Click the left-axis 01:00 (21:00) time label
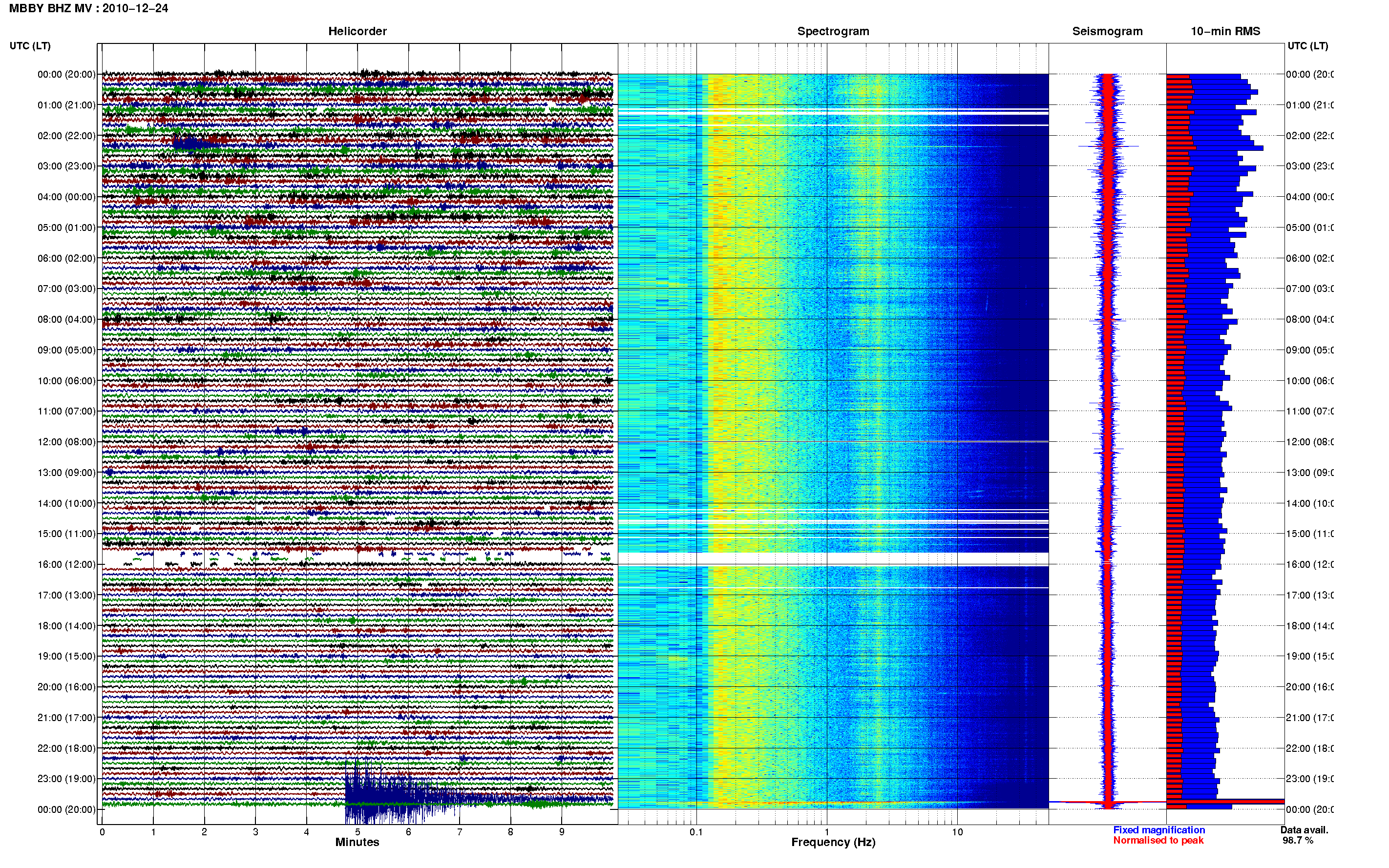The image size is (1389, 868). (66, 105)
